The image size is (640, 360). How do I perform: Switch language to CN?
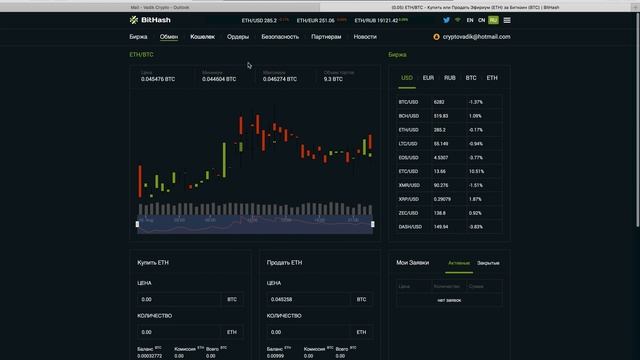pos(481,20)
